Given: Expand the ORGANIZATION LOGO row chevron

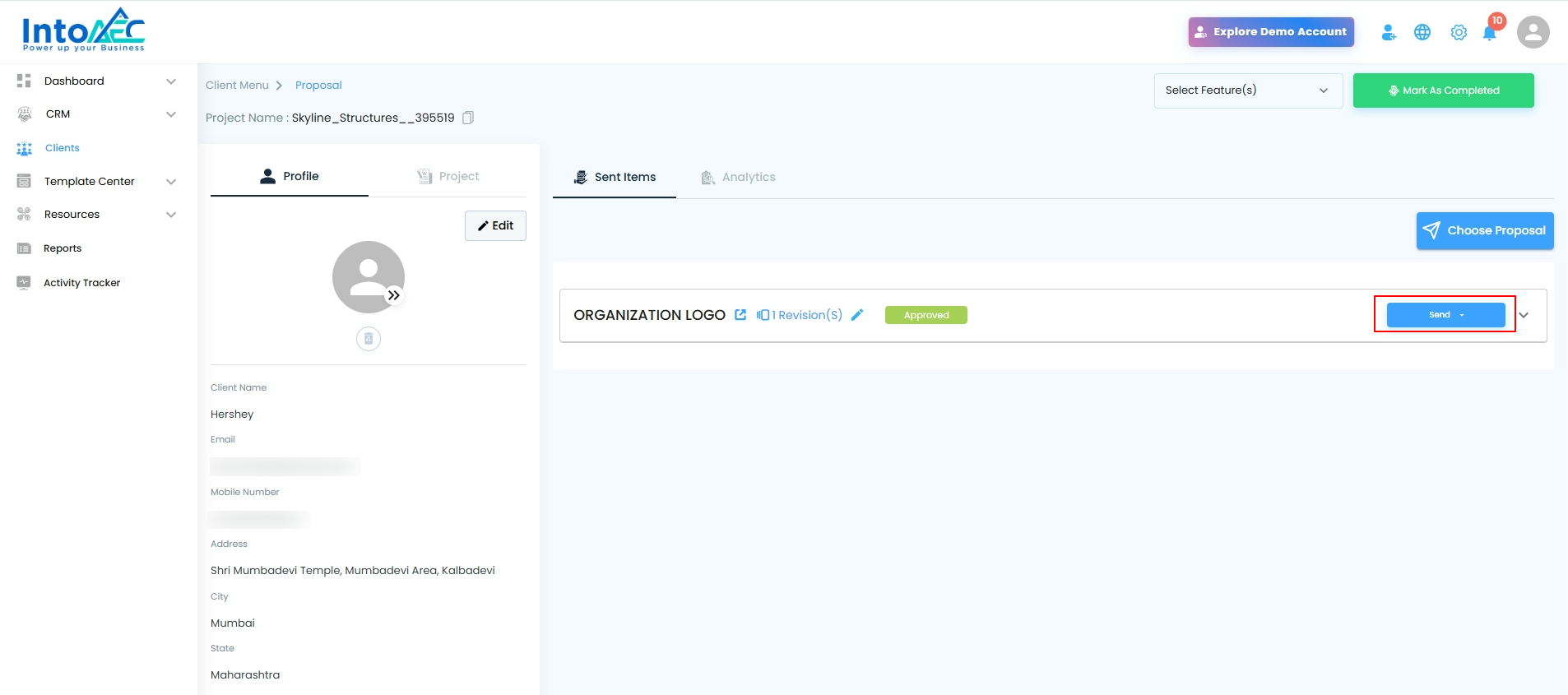Looking at the screenshot, I should pos(1524,315).
